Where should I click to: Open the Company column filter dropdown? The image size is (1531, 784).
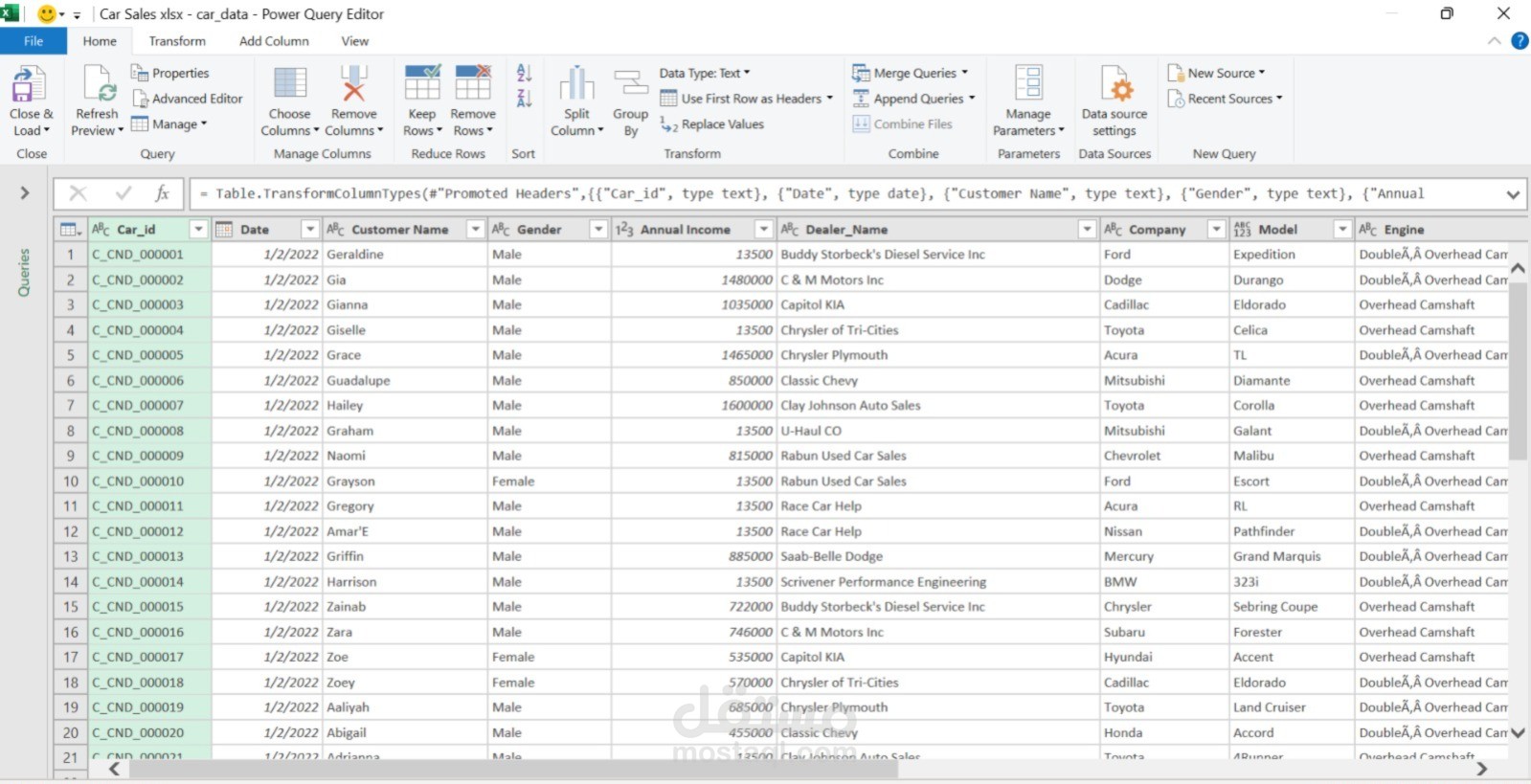pos(1216,230)
